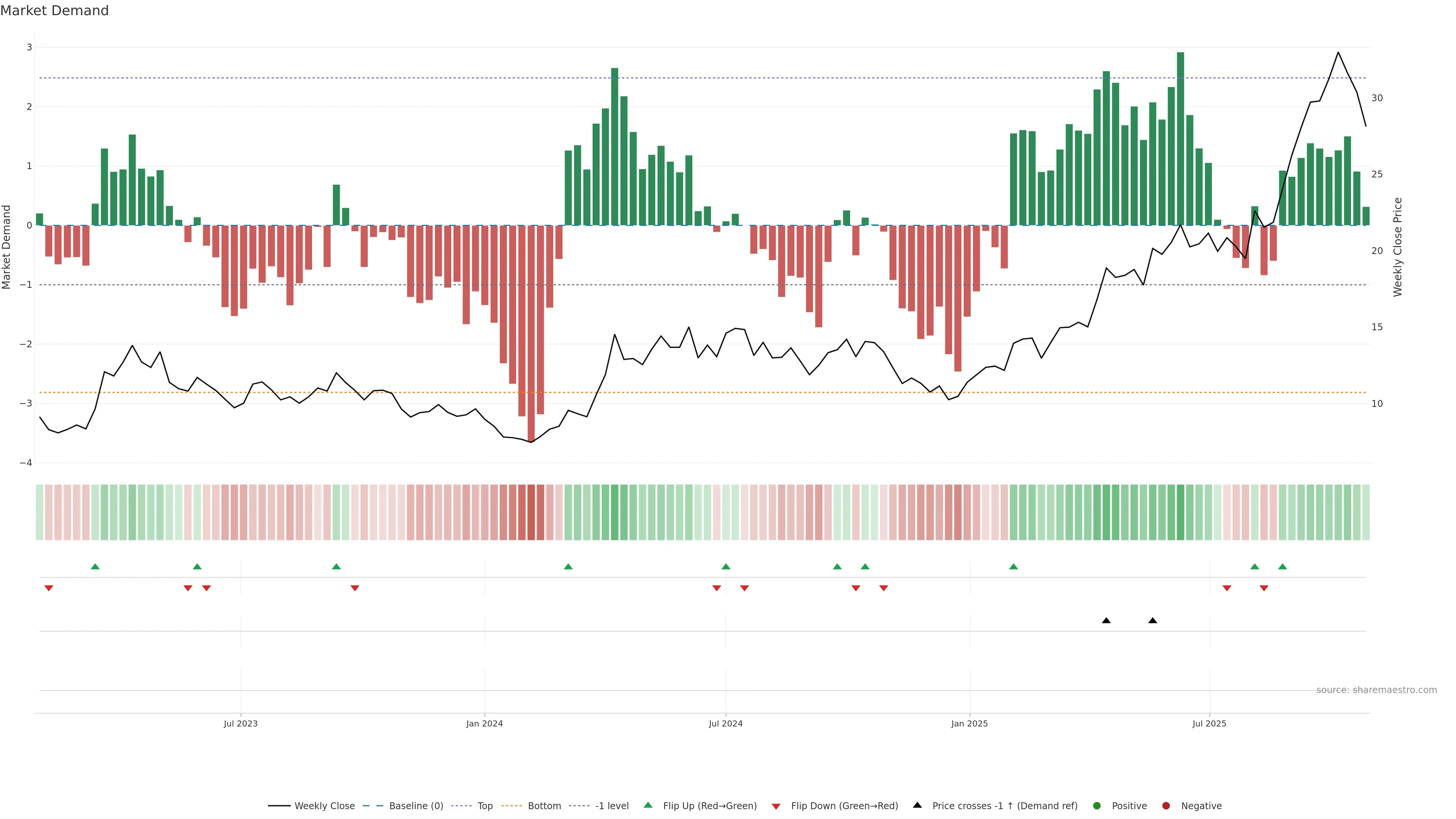Click the Price crosses -1 legend triangle

tap(917, 805)
